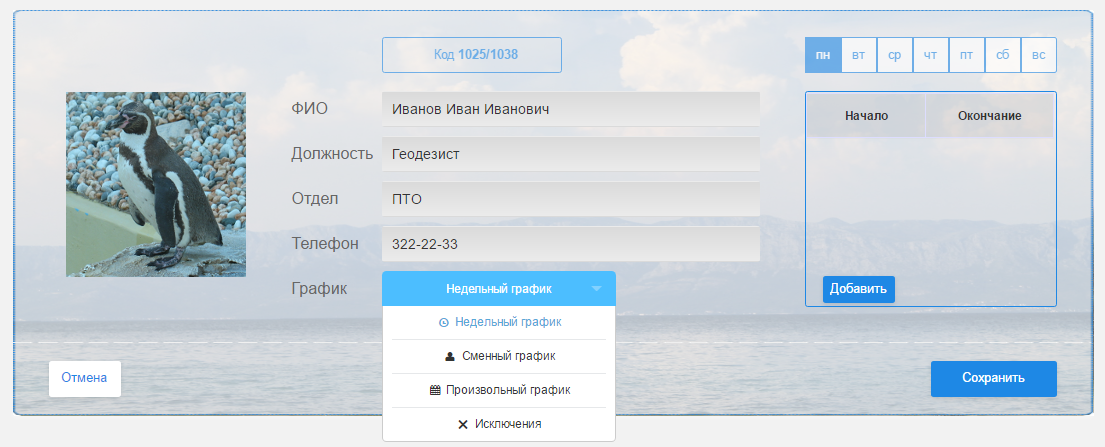Choose Недельный график in dropdown list
Screen dimensions: 1105x447
tap(499, 322)
